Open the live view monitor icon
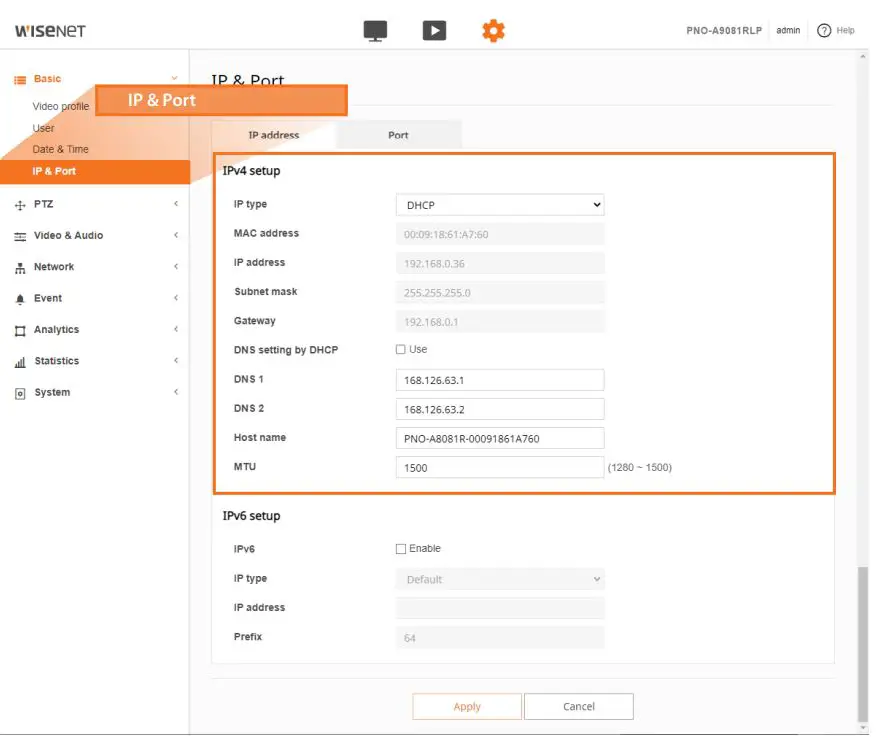876x740 pixels. pos(374,30)
